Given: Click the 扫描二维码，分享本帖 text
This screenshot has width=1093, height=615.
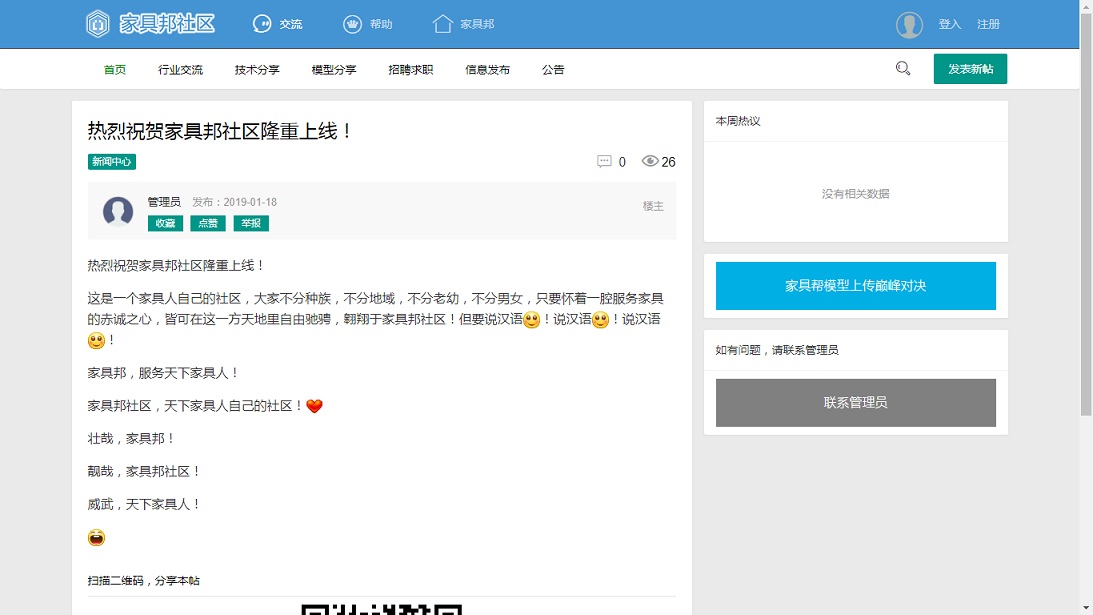Looking at the screenshot, I should (144, 581).
